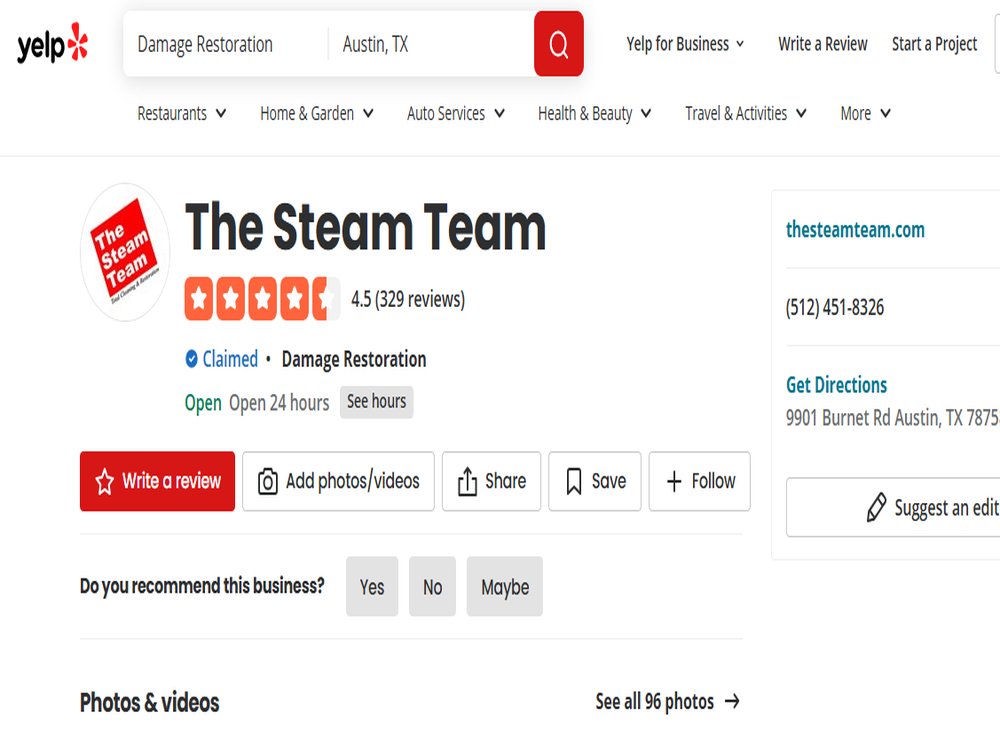Click See all 96 photos link

(667, 702)
